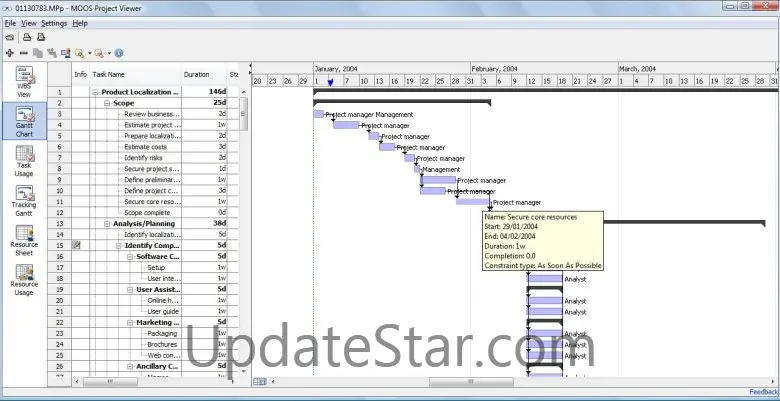Open the zoom in dropdown arrow

pyautogui.click(x=90, y=53)
